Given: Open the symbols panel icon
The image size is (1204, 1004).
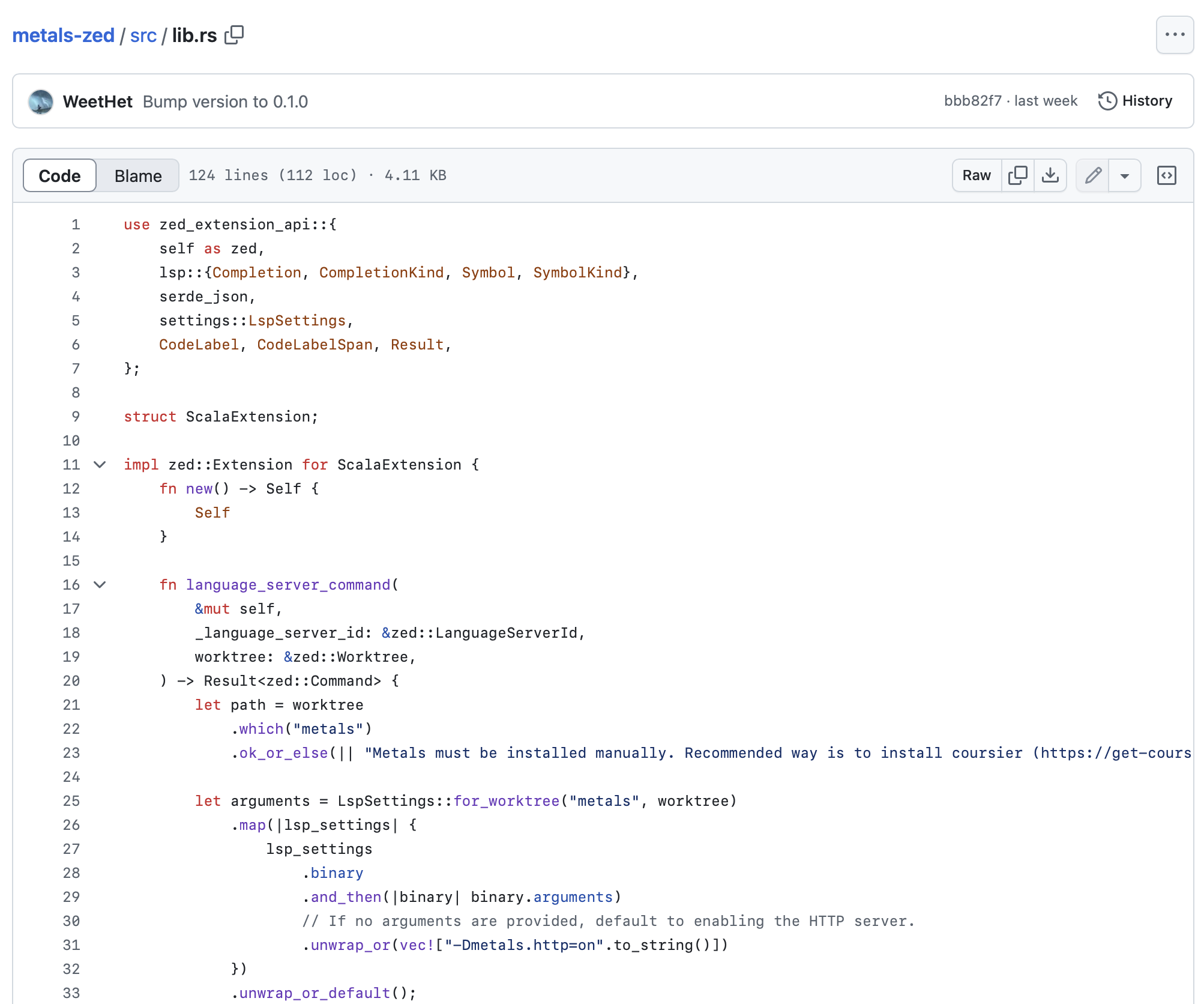Looking at the screenshot, I should 1166,175.
